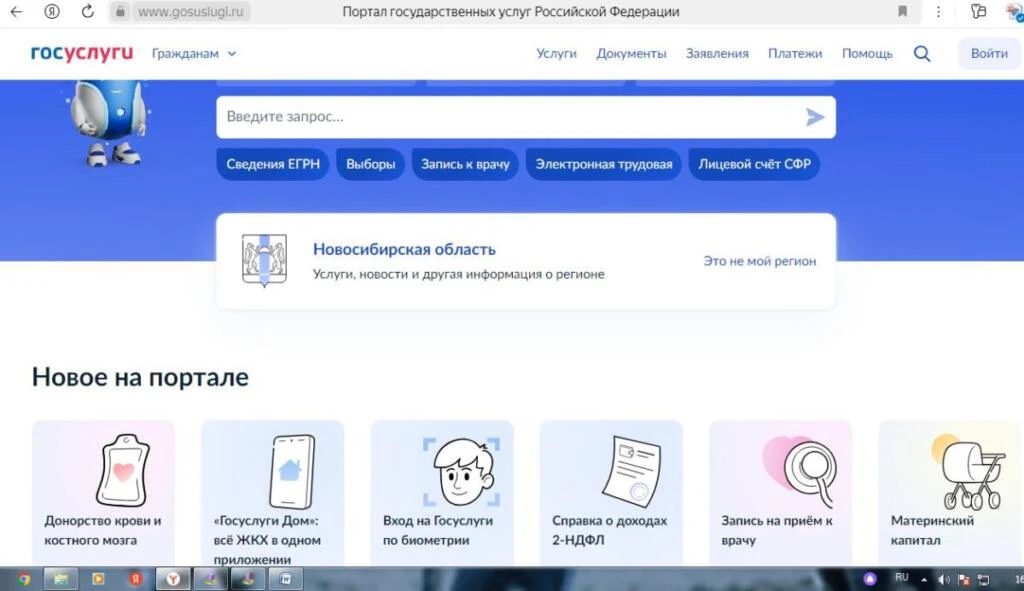This screenshot has height=591, width=1024.
Task: Open the Вход на Госуслуги по биометрии card
Action: (x=442, y=493)
